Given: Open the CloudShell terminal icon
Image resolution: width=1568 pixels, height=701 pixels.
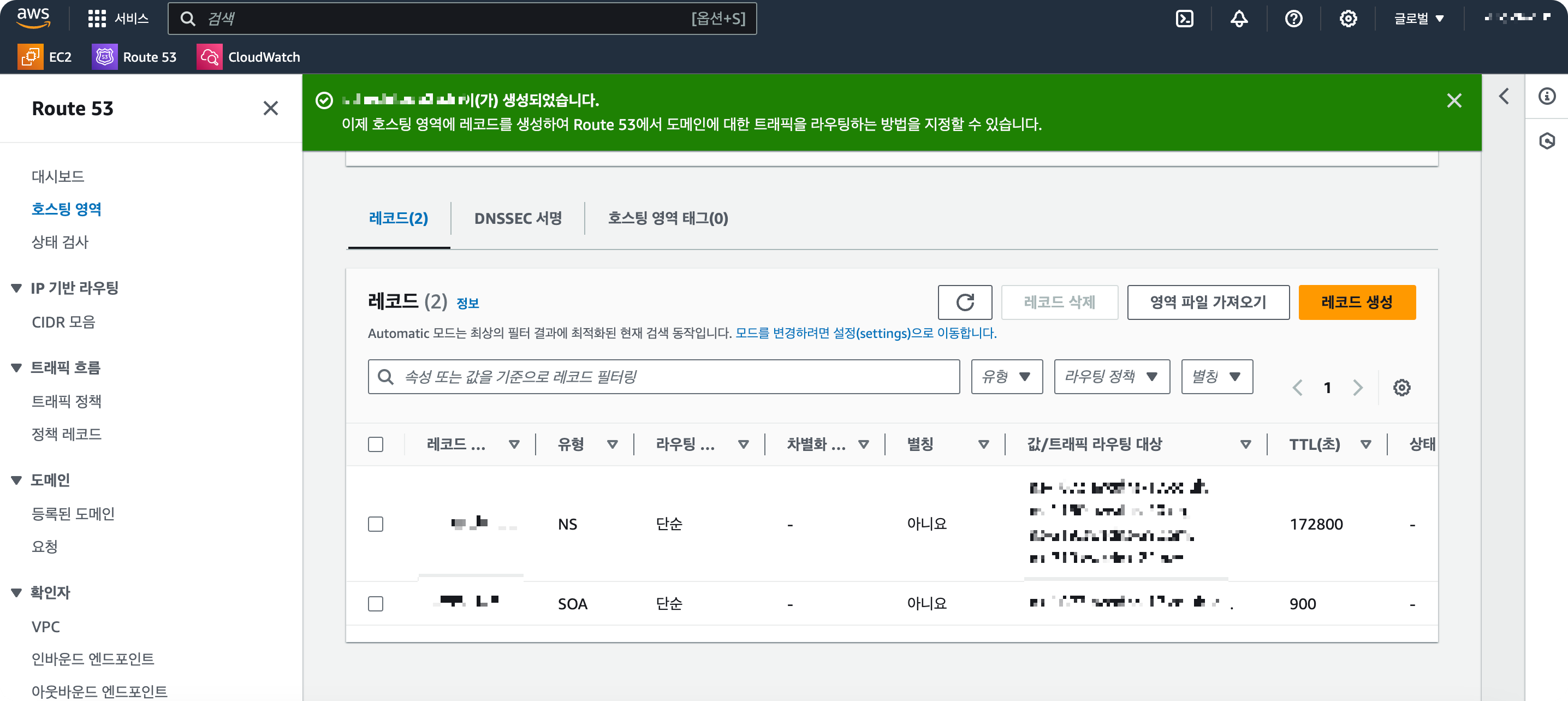Looking at the screenshot, I should 1184,19.
